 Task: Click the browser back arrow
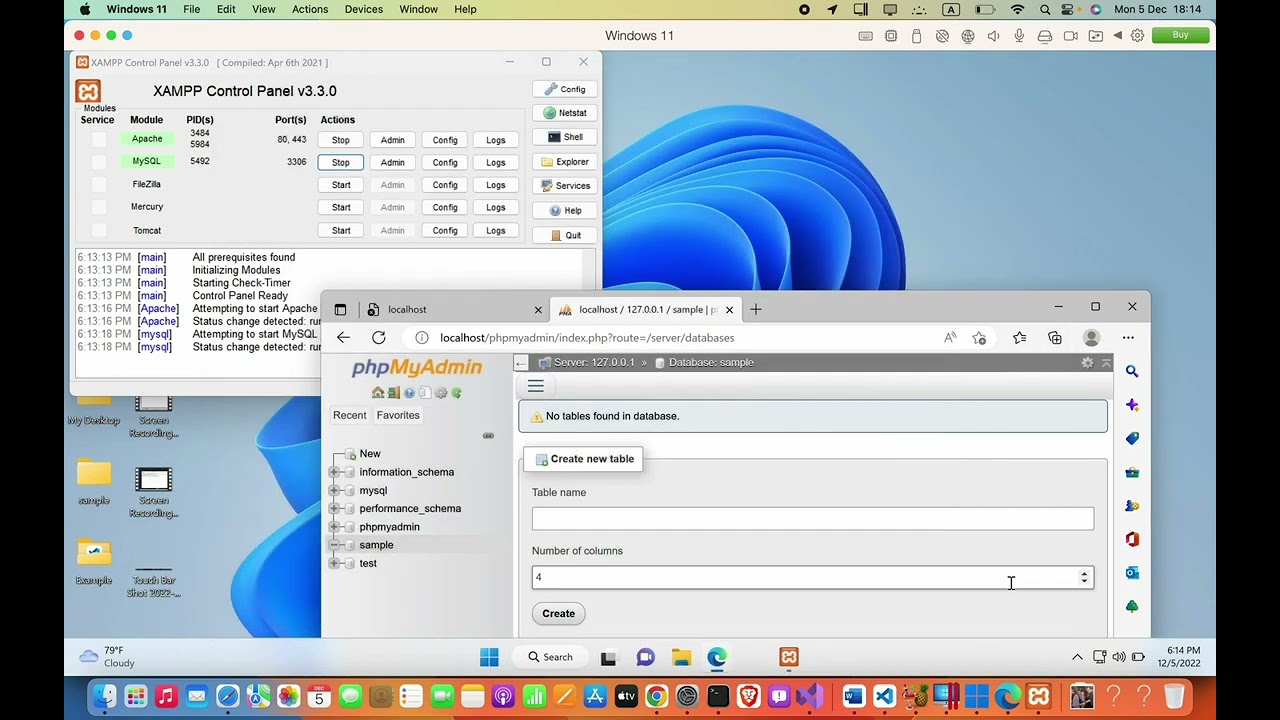[343, 338]
